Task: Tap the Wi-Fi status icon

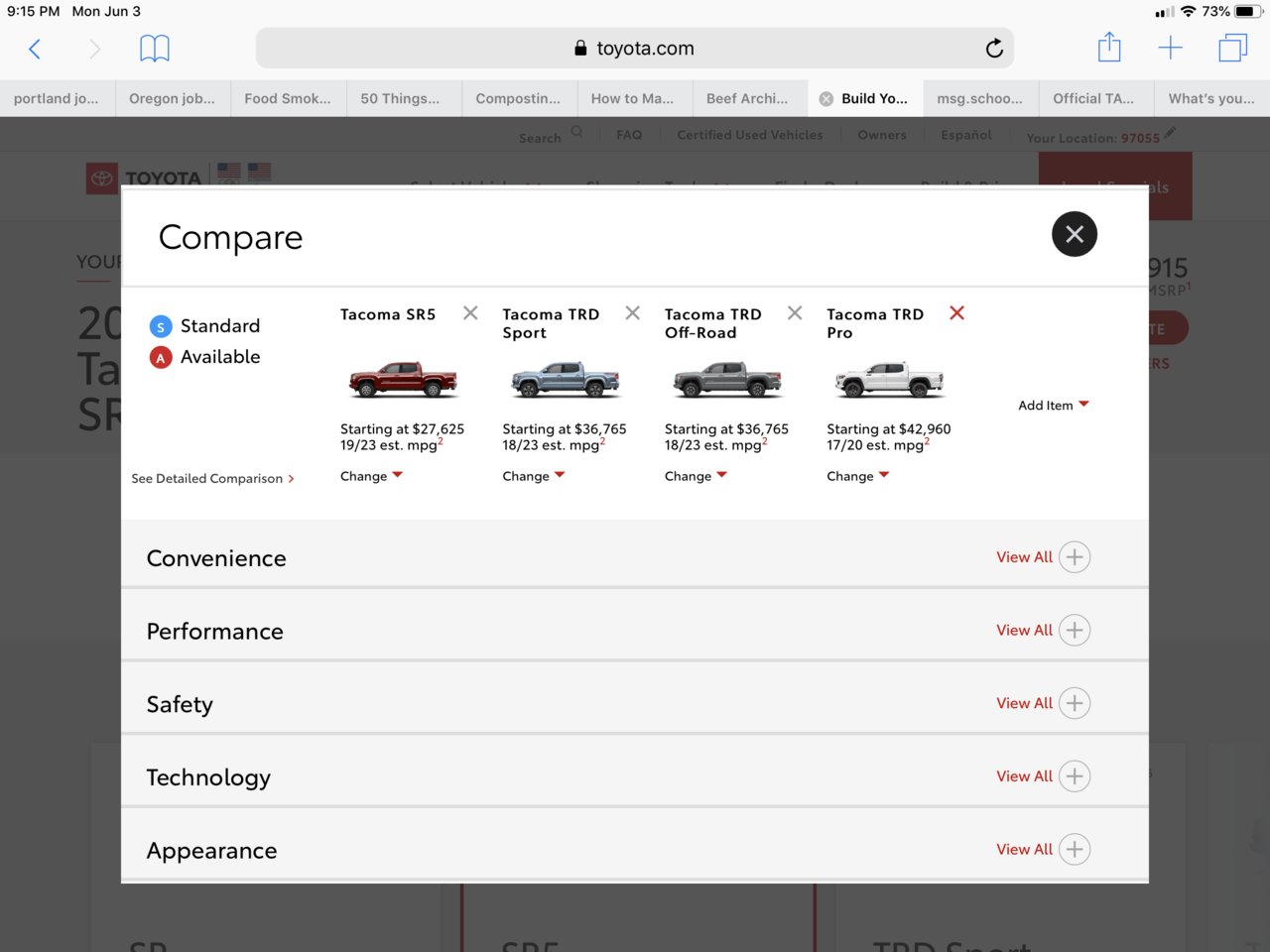Action: point(1188,12)
